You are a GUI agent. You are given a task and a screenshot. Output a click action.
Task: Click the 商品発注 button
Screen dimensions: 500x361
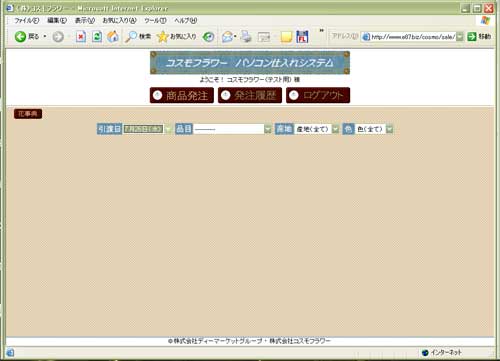point(182,95)
